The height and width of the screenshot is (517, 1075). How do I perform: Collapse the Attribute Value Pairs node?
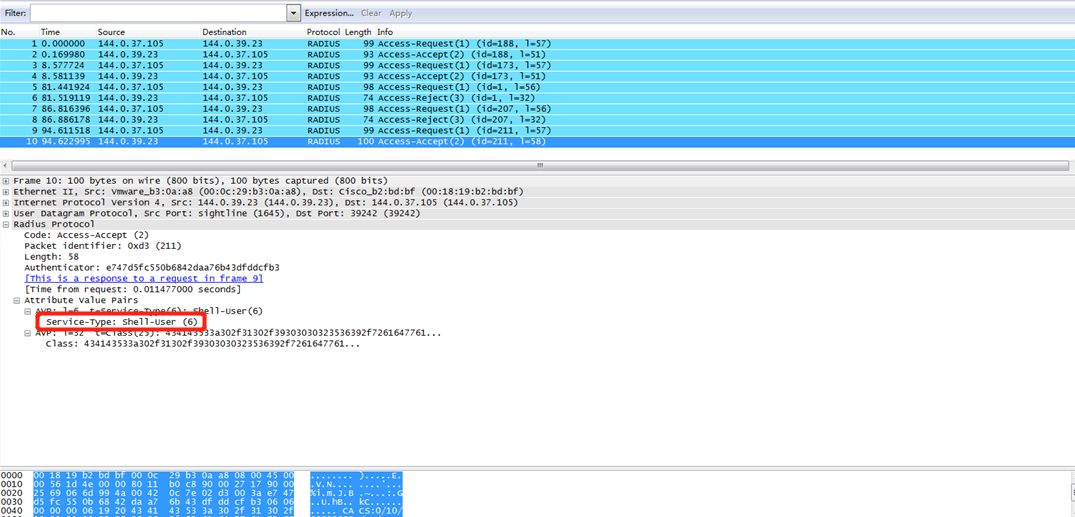coord(17,300)
